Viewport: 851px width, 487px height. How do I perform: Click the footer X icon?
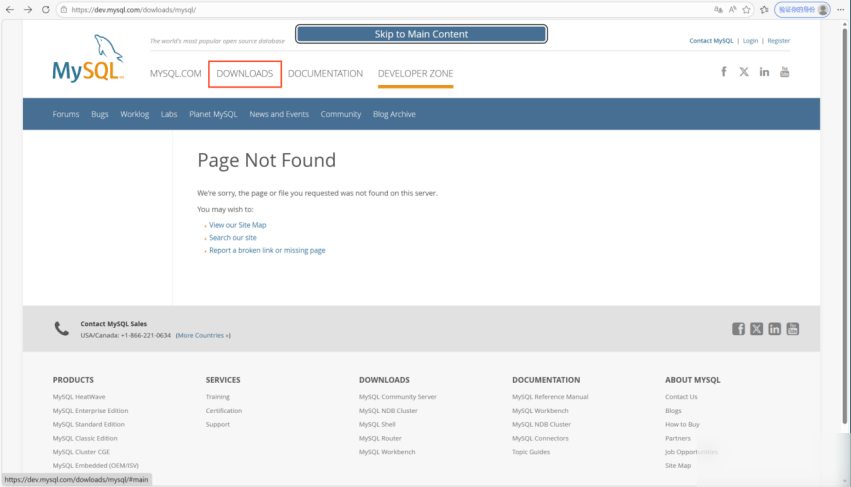(x=757, y=328)
